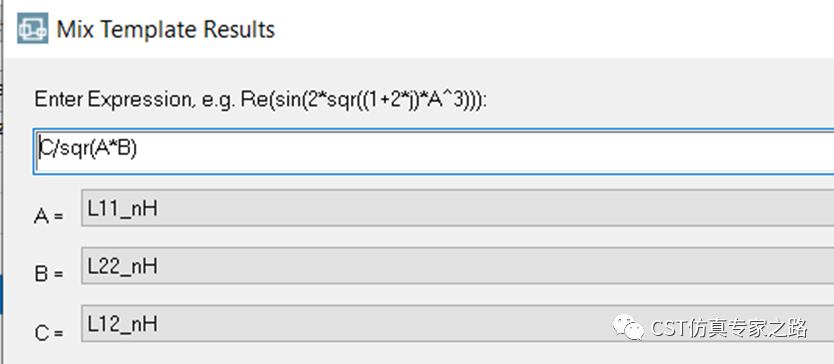Image resolution: width=834 pixels, height=364 pixels.
Task: Select the A variable field L11_nH
Action: pos(457,208)
